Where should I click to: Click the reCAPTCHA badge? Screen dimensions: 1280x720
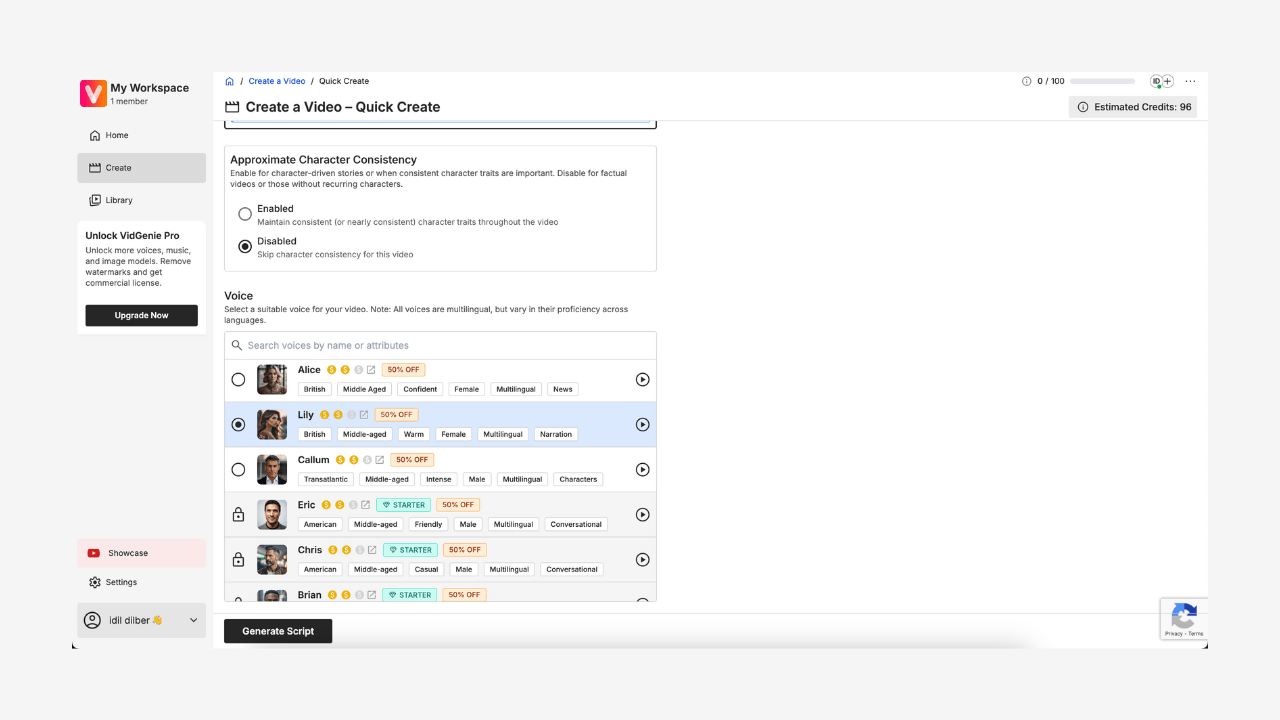[x=1184, y=619]
